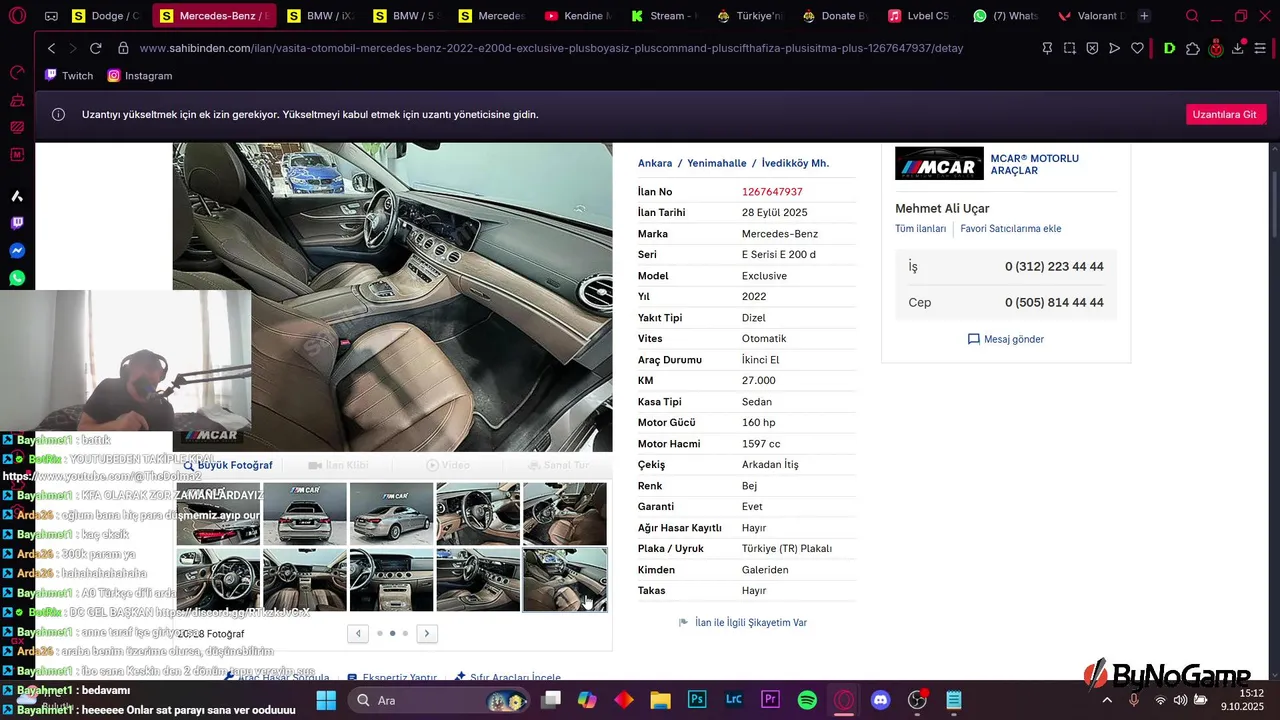Open the site security padlock info

point(123,48)
